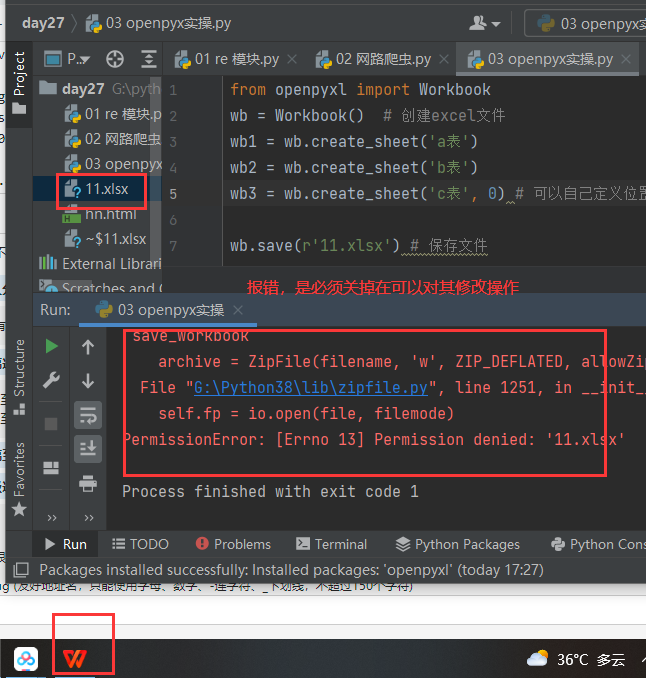The height and width of the screenshot is (678, 646).
Task: Close the 02 网路爬虫.py tab
Action: tap(444, 59)
